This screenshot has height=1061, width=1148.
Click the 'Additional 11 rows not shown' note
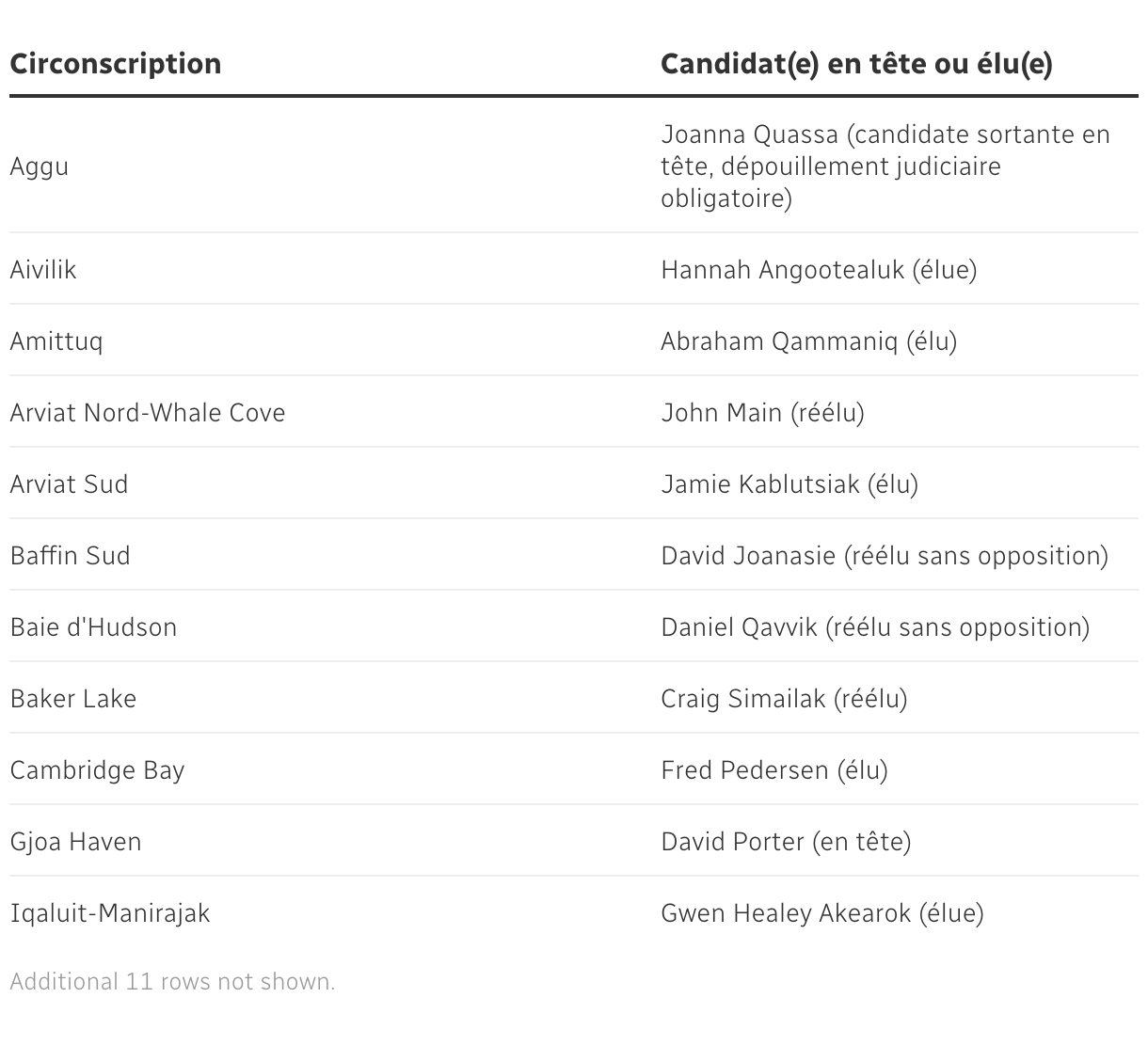tap(172, 982)
